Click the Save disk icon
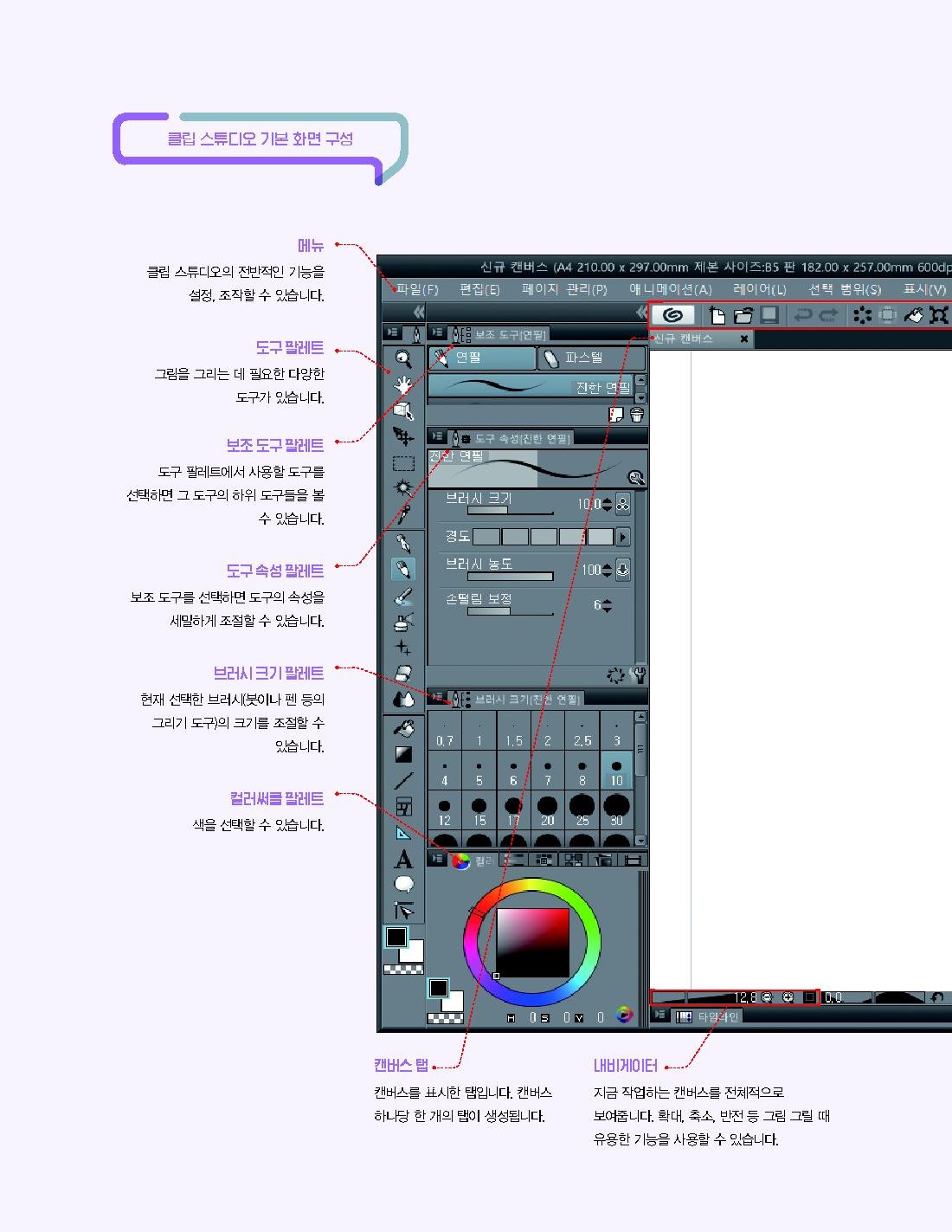 point(769,315)
